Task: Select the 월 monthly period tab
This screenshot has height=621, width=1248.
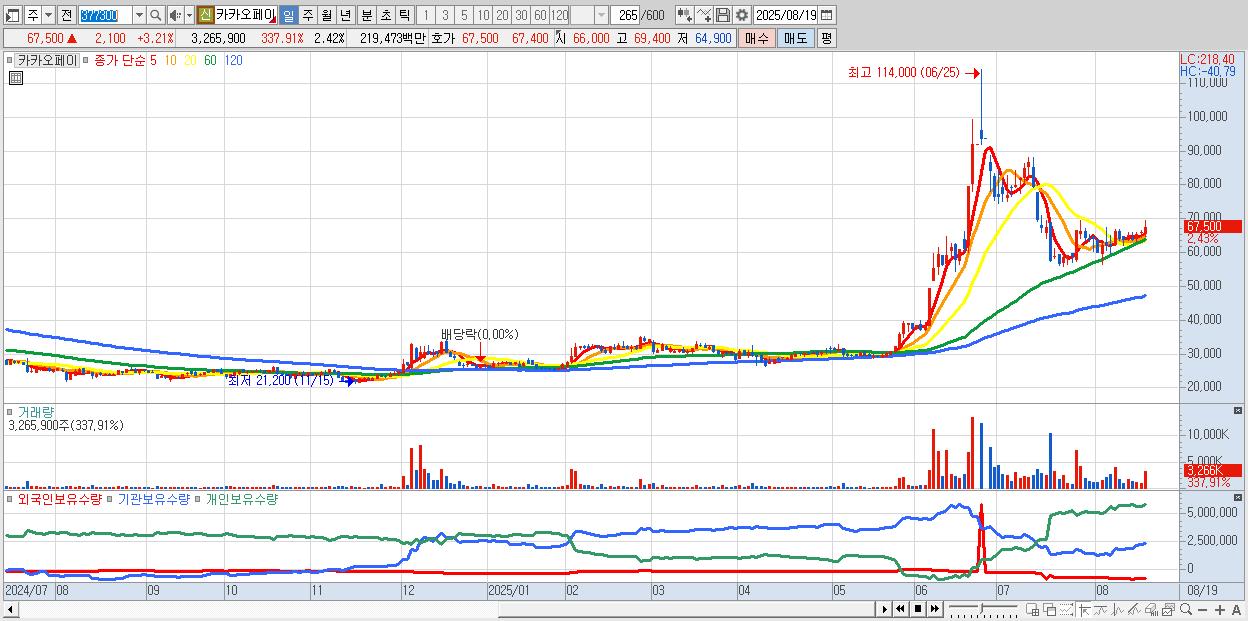Action: point(326,15)
